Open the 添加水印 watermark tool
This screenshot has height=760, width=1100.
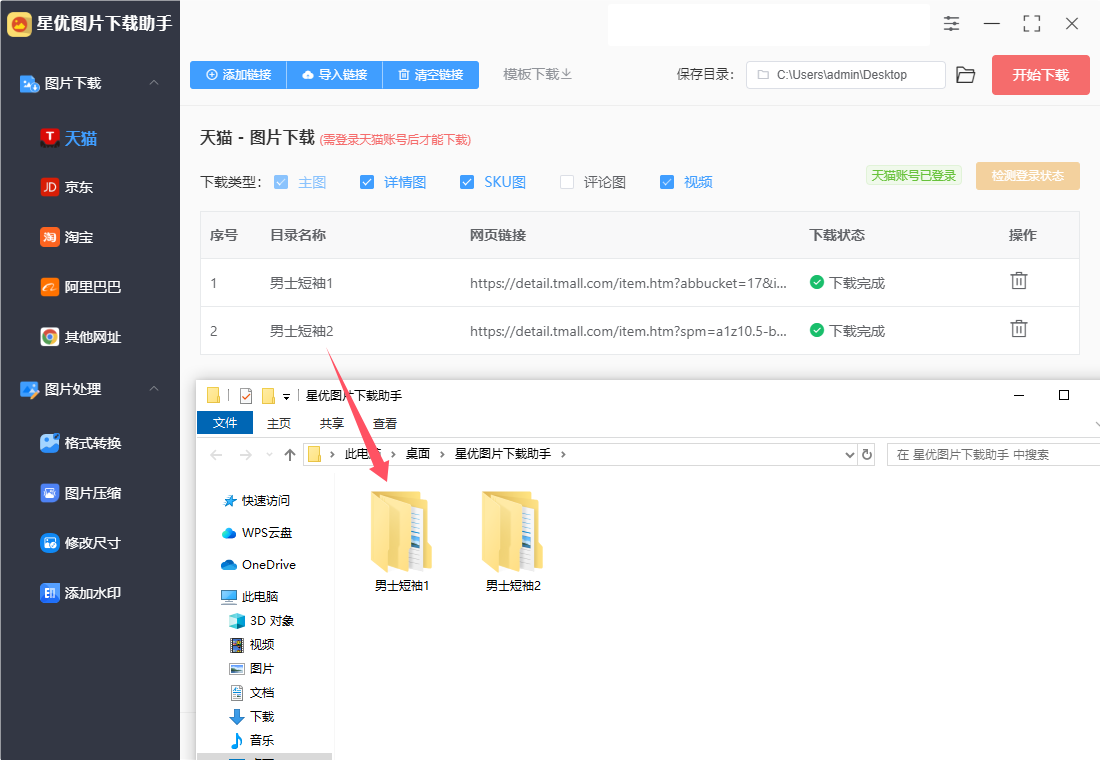click(x=81, y=593)
